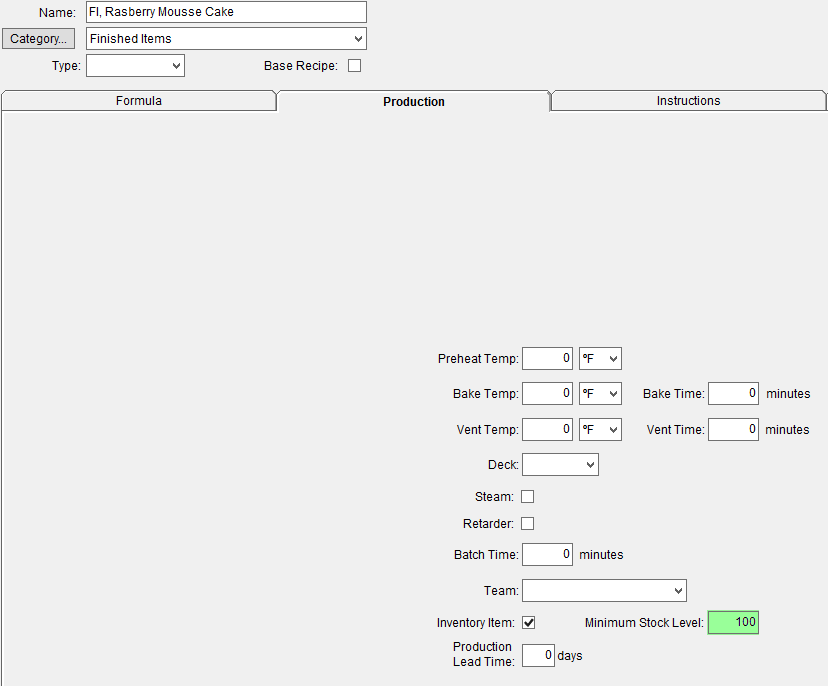Change the Preheat Temp unit dropdown
The width and height of the screenshot is (828, 686).
pyautogui.click(x=600, y=358)
